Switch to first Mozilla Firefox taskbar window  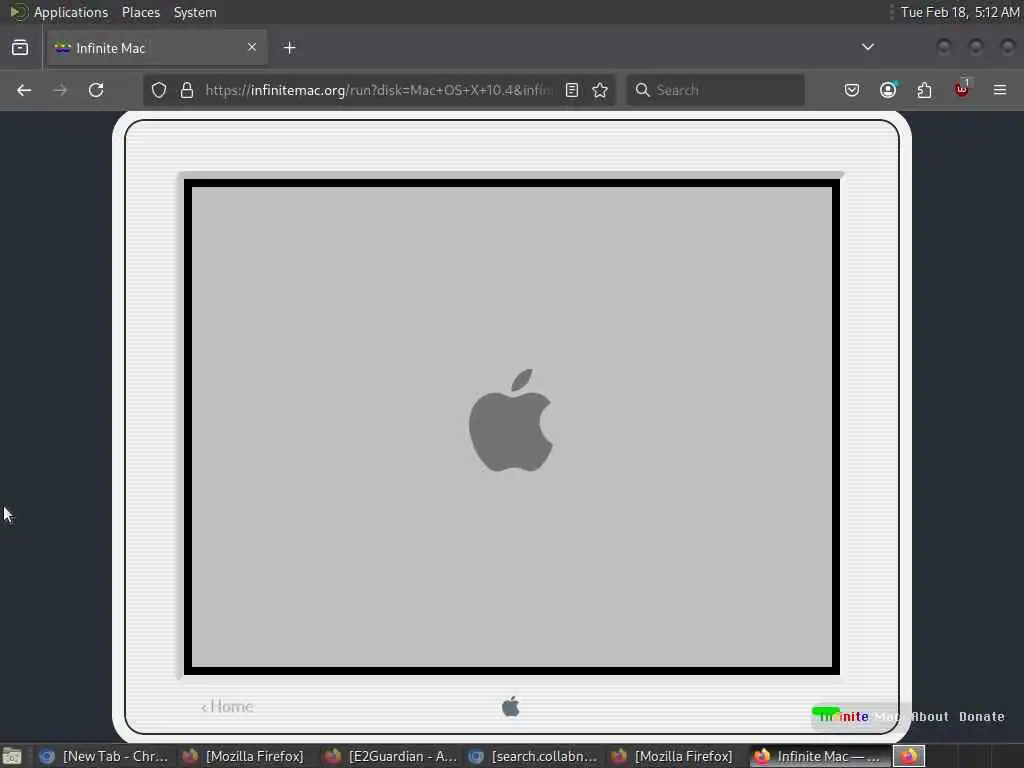click(x=244, y=756)
